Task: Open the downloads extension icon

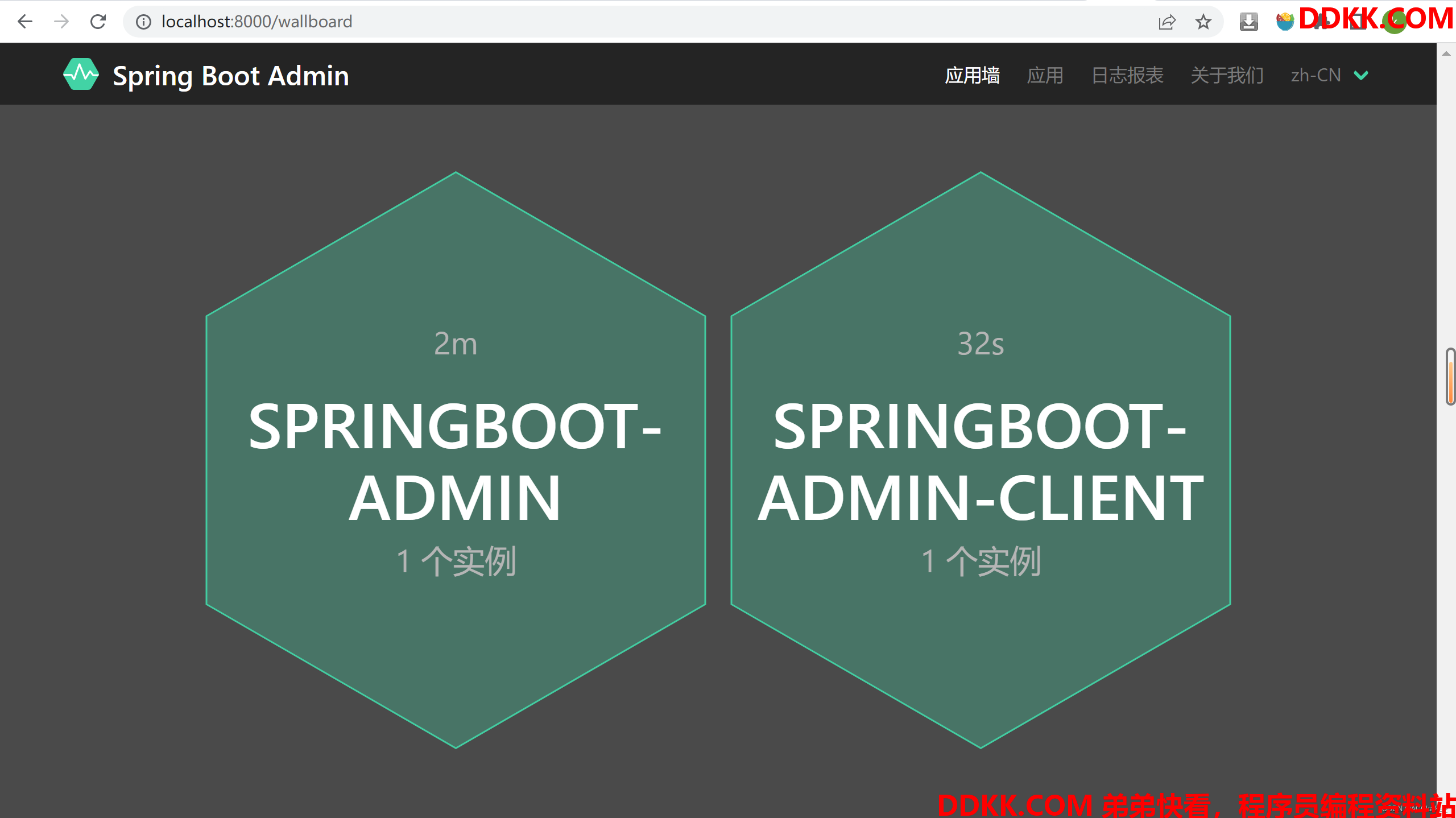Action: tap(1248, 22)
